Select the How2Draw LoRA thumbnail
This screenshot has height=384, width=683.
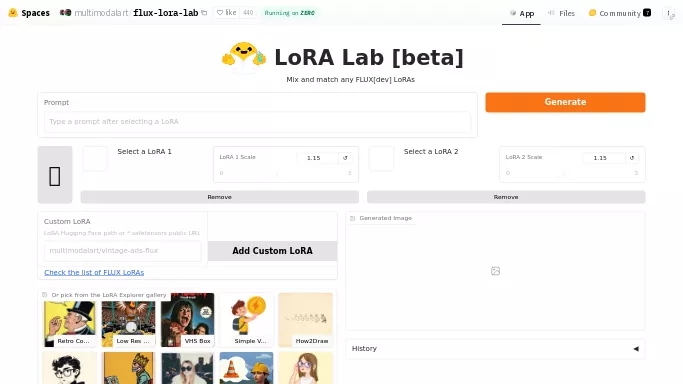[x=305, y=320]
